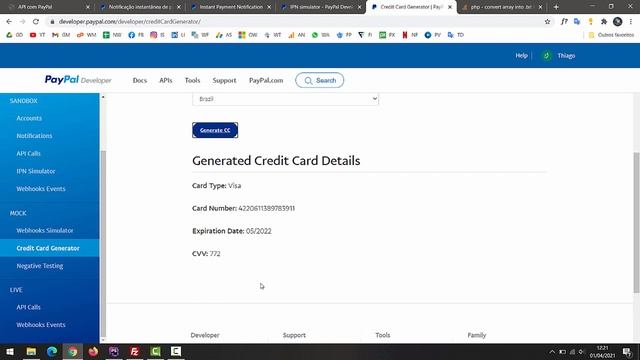640x360 pixels.
Task: Open Windows Start menu
Action: pos(10,351)
